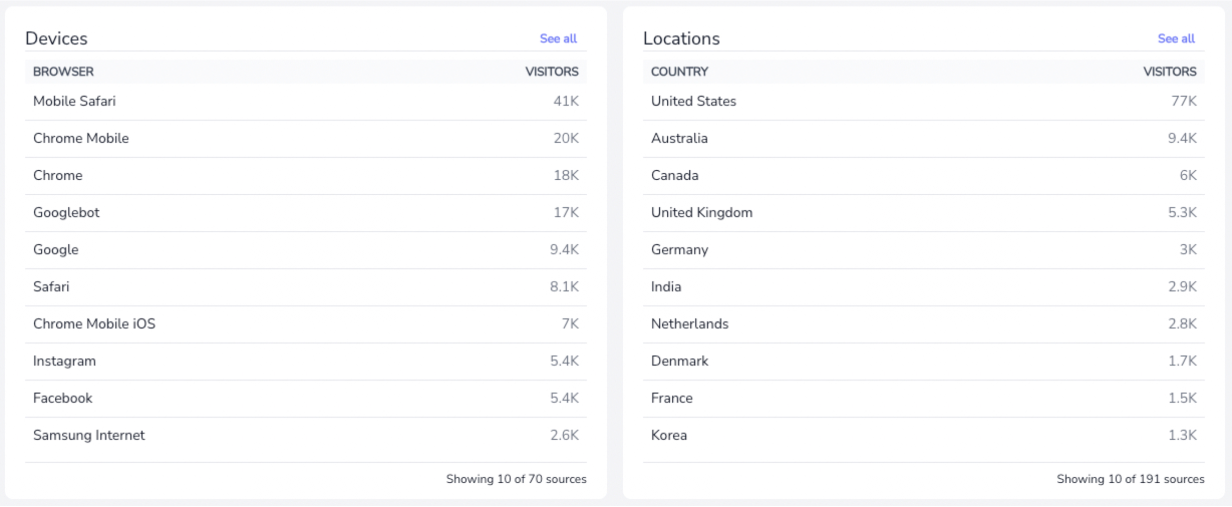Select the Mobile Safari browser row

(306, 101)
